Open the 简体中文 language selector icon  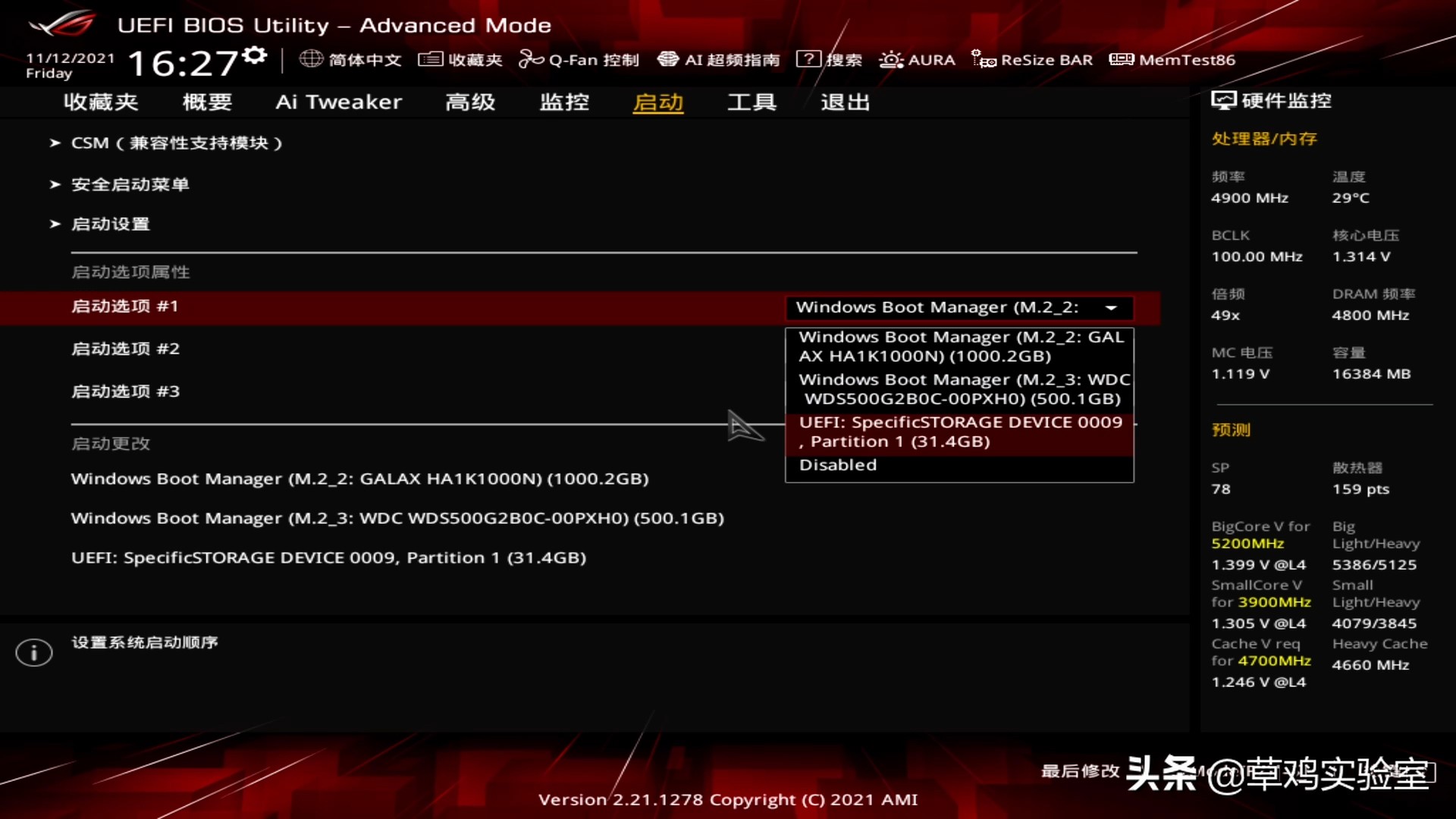tap(311, 59)
